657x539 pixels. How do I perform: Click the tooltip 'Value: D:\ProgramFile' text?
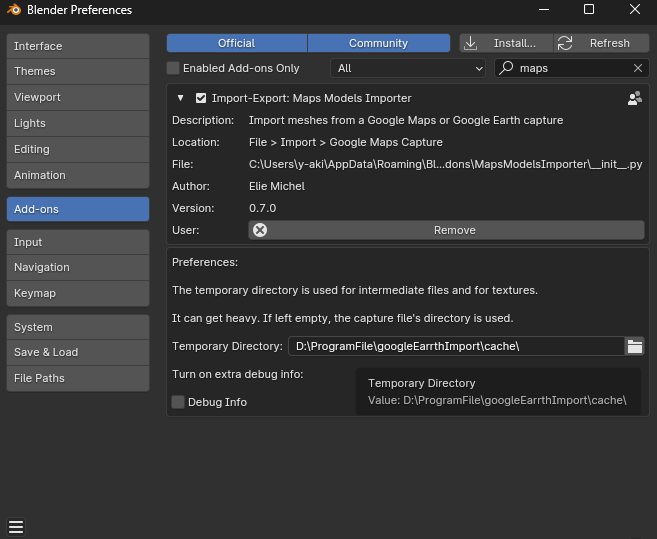pyautogui.click(x=497, y=400)
